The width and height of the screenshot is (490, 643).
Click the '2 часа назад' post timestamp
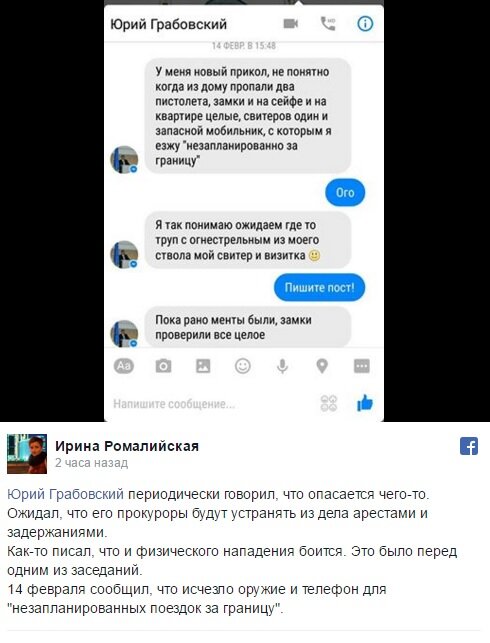tap(91, 463)
